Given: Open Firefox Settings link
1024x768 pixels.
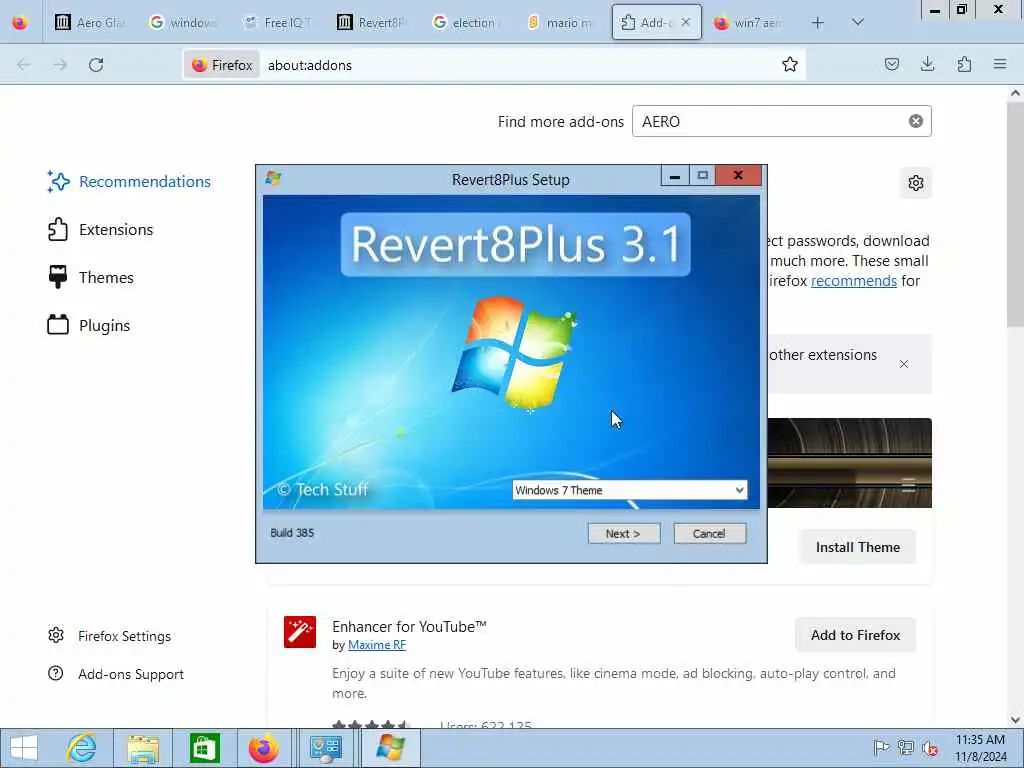Looking at the screenshot, I should coord(109,636).
